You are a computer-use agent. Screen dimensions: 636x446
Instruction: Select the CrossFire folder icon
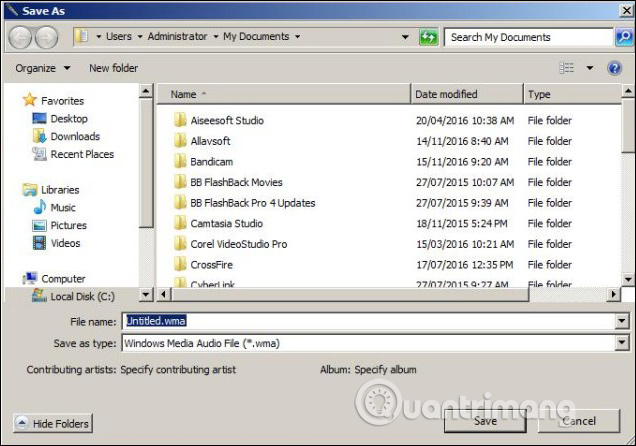click(x=180, y=264)
